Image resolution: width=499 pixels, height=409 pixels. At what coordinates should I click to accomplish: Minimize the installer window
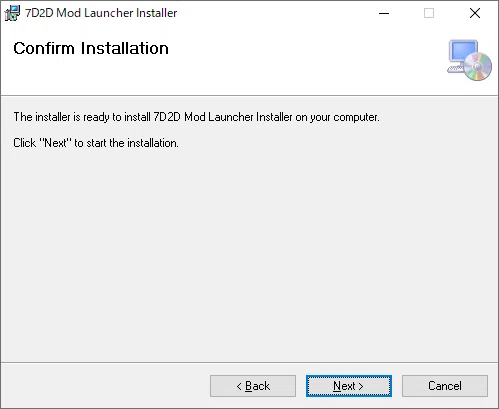384,13
